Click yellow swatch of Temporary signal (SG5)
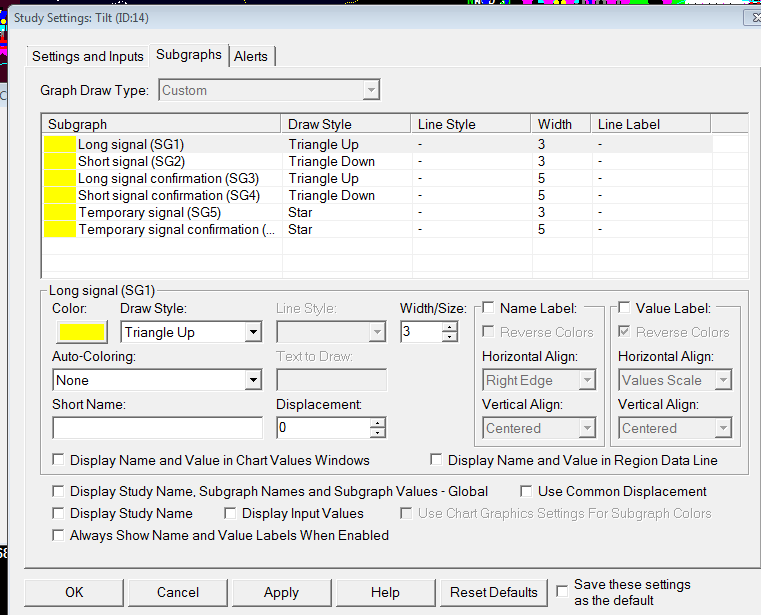Viewport: 761px width, 615px height. [x=60, y=212]
